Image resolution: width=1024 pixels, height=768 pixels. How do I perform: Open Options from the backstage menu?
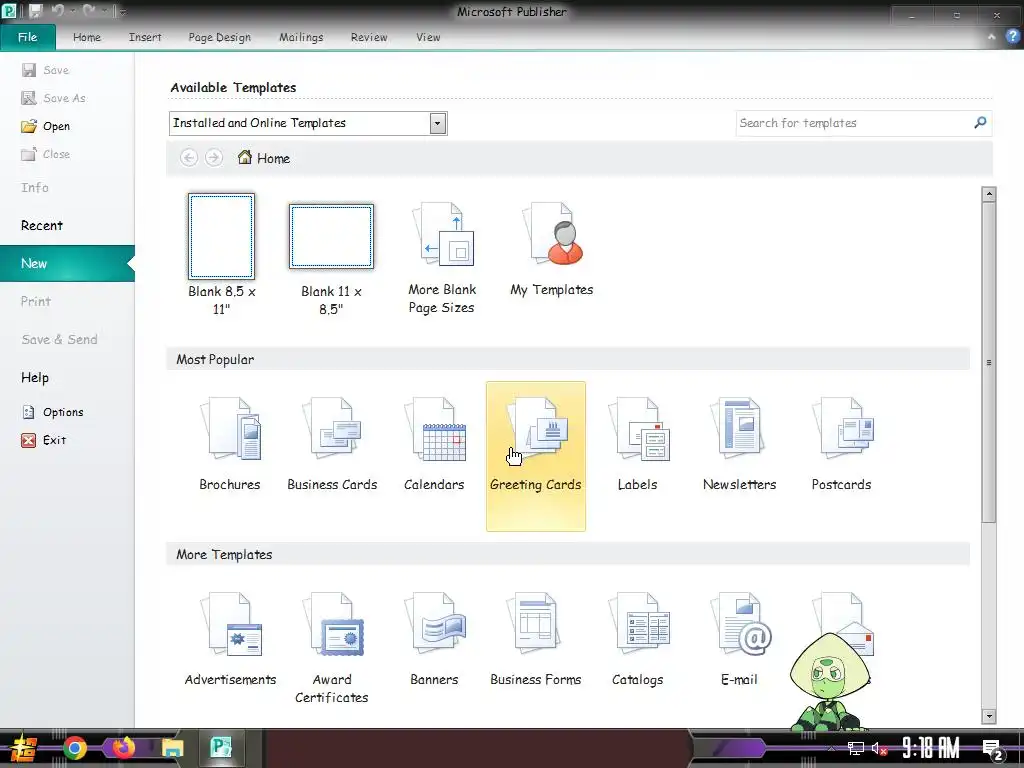[53, 412]
